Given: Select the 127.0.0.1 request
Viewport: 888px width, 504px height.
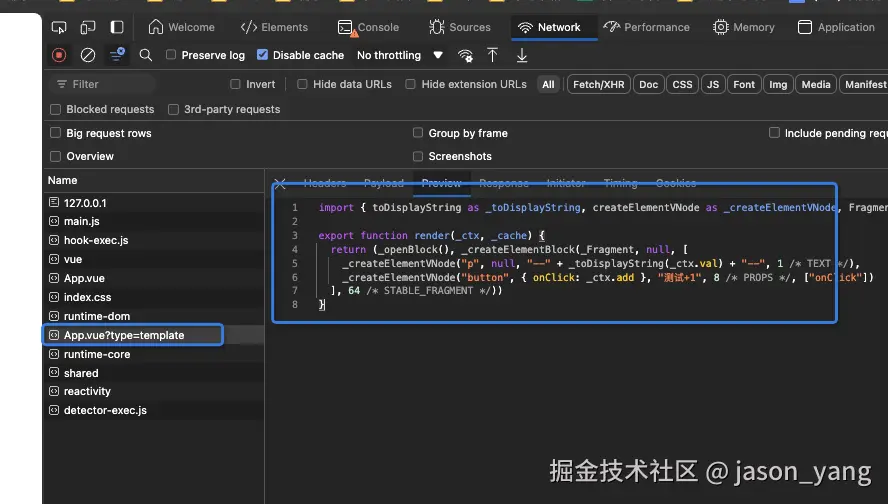Looking at the screenshot, I should [153, 203].
